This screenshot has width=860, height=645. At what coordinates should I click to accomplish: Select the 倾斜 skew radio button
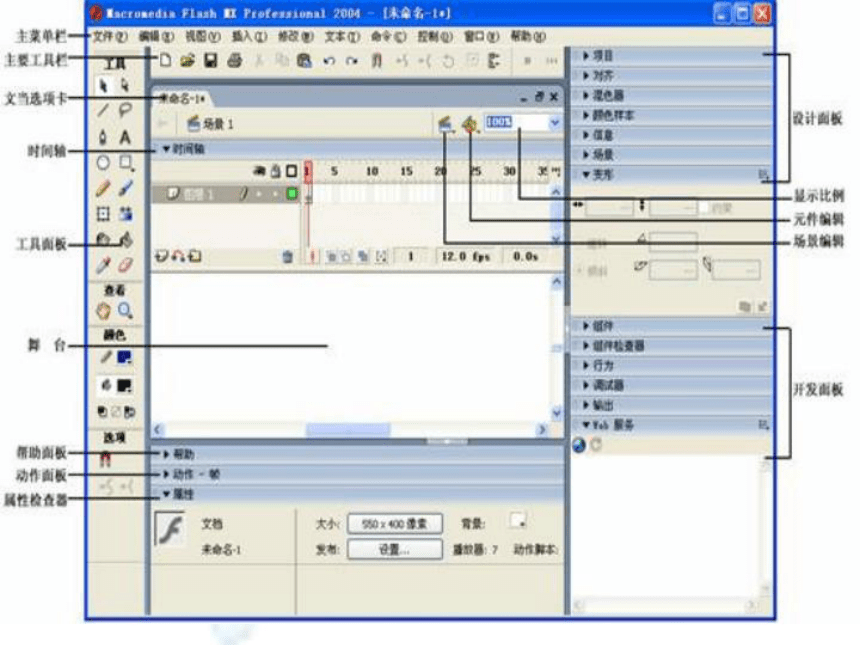[x=579, y=270]
